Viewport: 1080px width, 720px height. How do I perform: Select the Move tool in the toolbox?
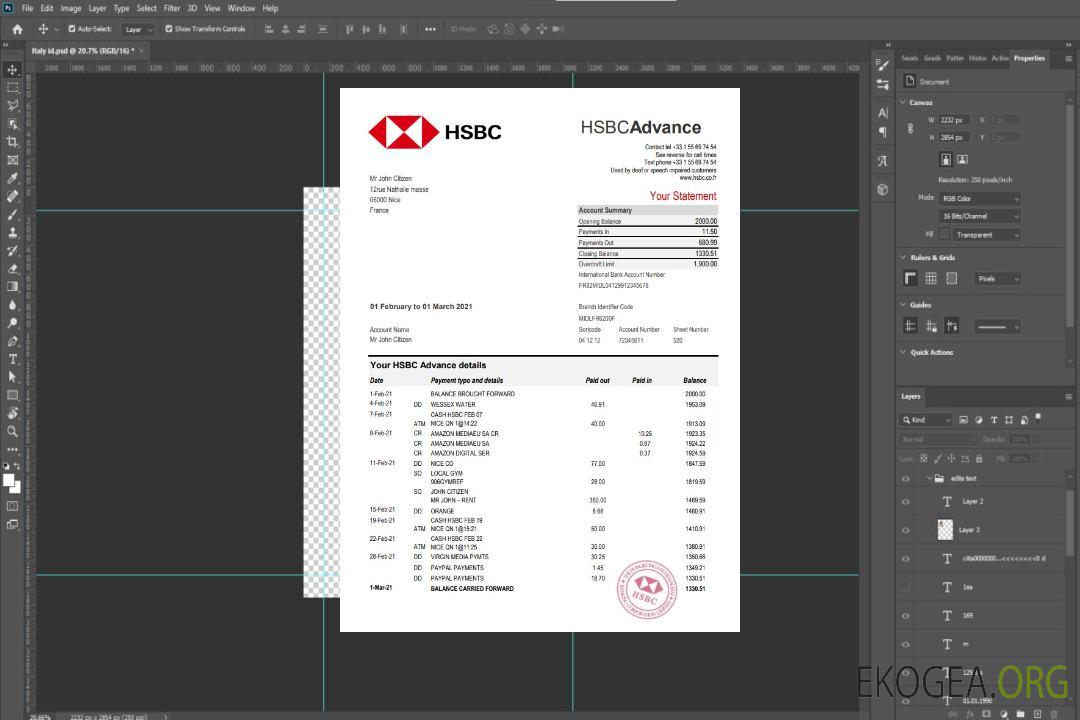(x=12, y=70)
